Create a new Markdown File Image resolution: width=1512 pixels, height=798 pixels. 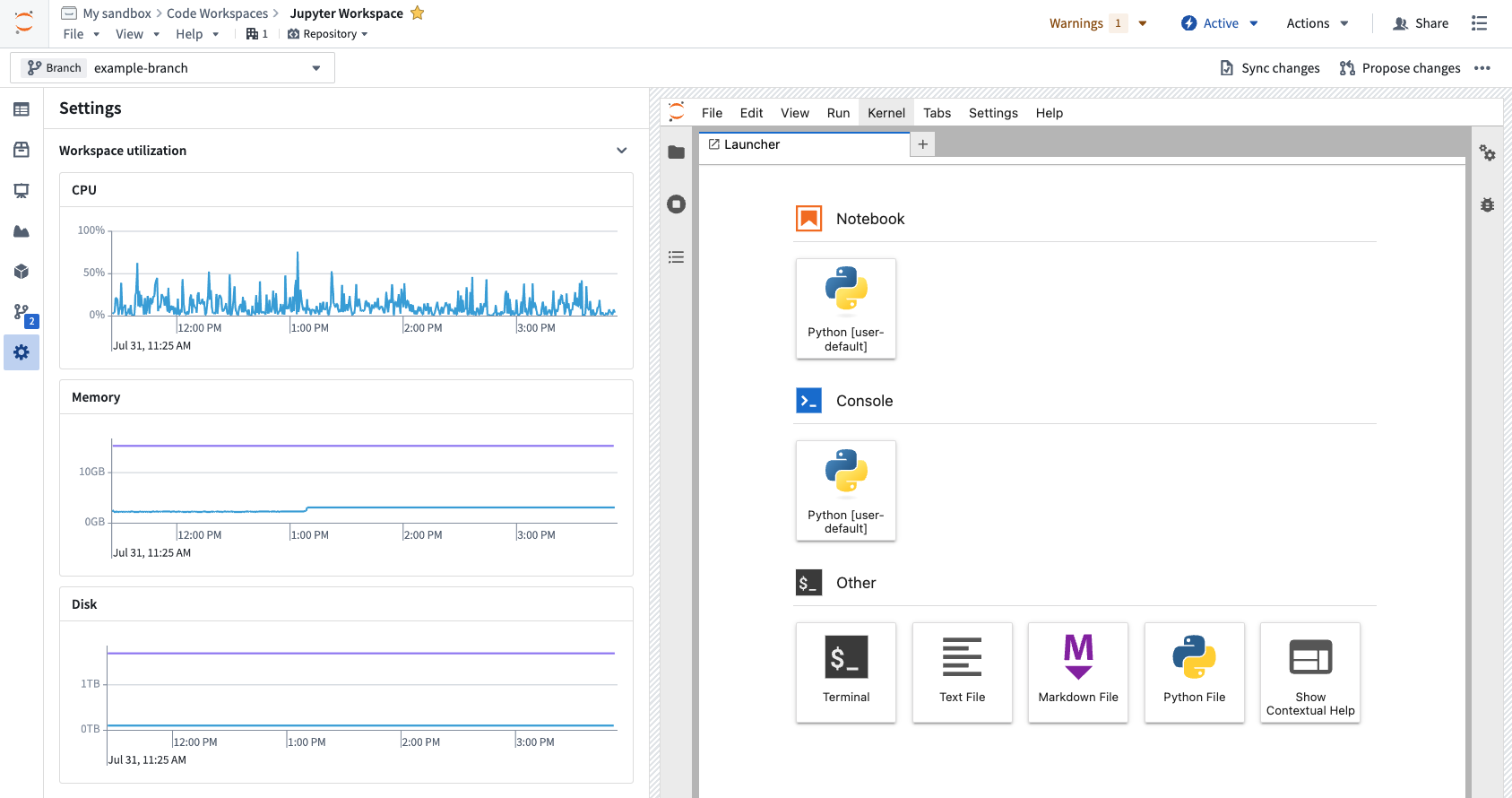click(1078, 672)
